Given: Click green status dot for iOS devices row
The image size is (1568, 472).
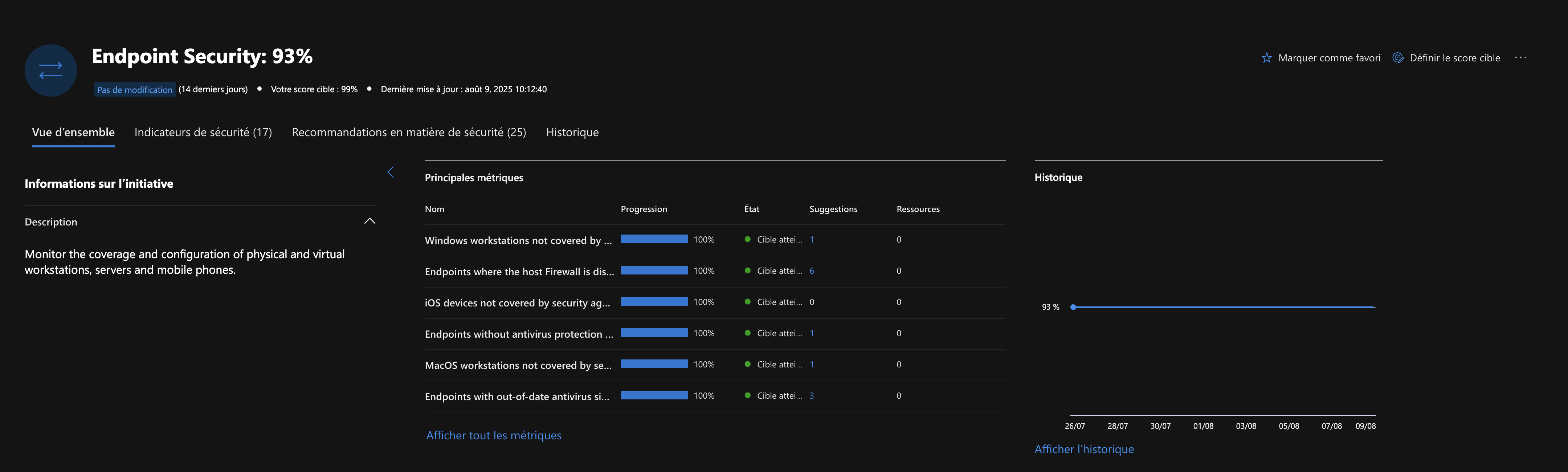Looking at the screenshot, I should (x=747, y=302).
